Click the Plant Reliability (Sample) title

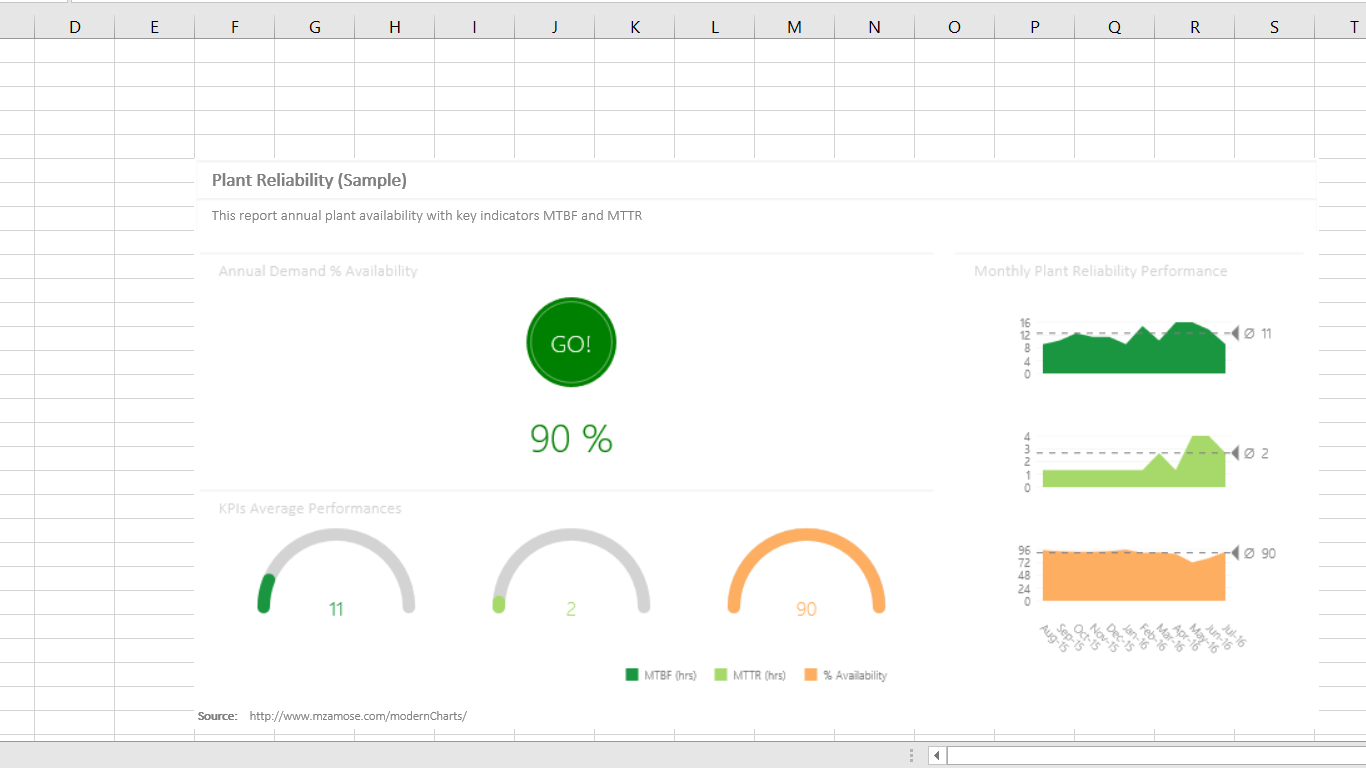click(x=309, y=180)
